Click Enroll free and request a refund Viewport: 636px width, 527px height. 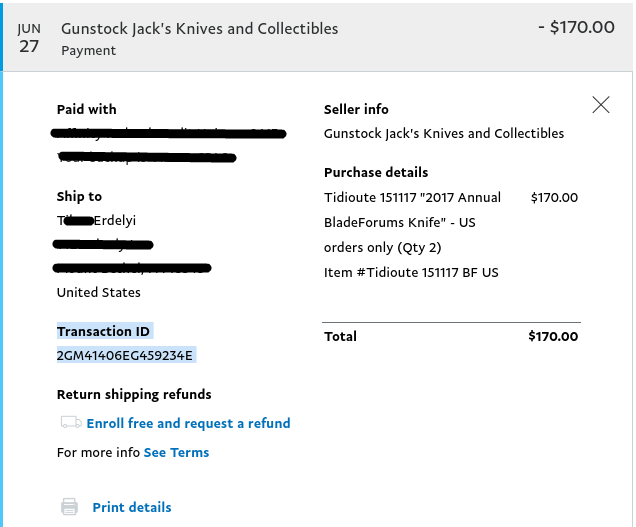pos(188,423)
